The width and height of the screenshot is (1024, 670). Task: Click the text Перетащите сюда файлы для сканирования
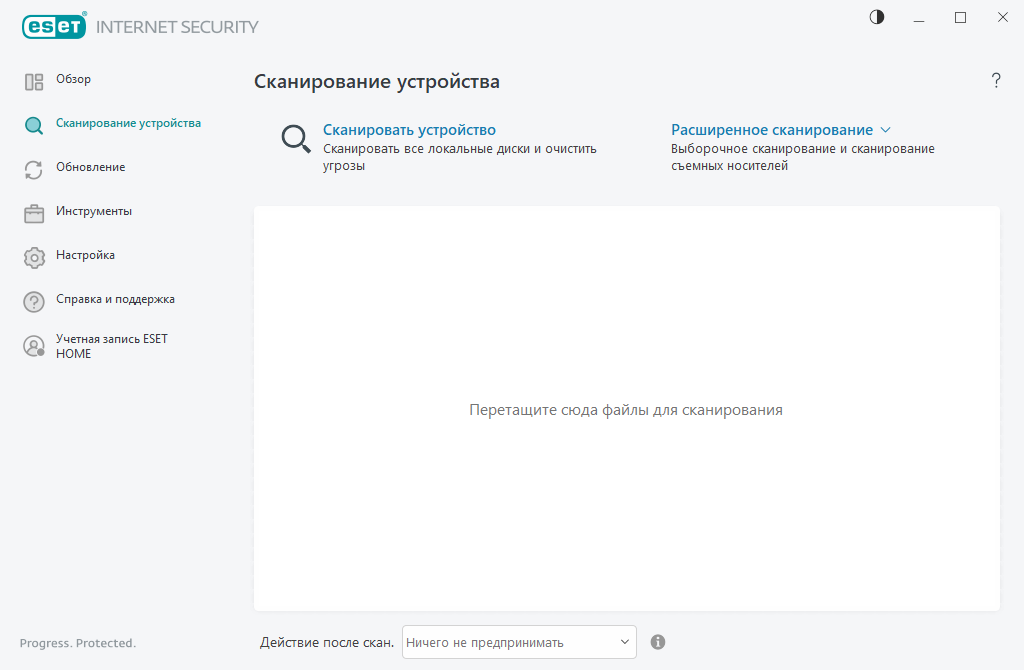[626, 410]
